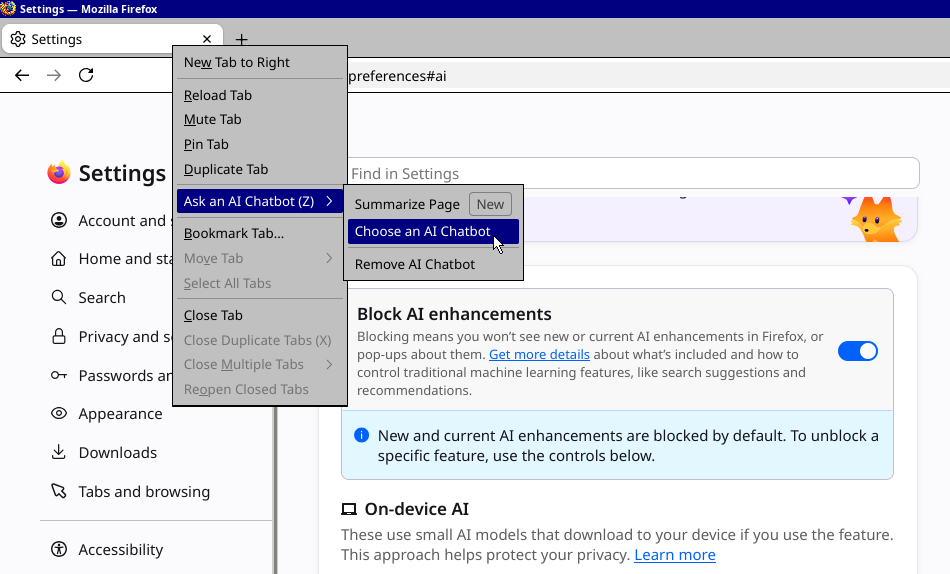Click the Downloads arrow icon in the sidebar
Screen dimensions: 950x574
click(x=59, y=452)
